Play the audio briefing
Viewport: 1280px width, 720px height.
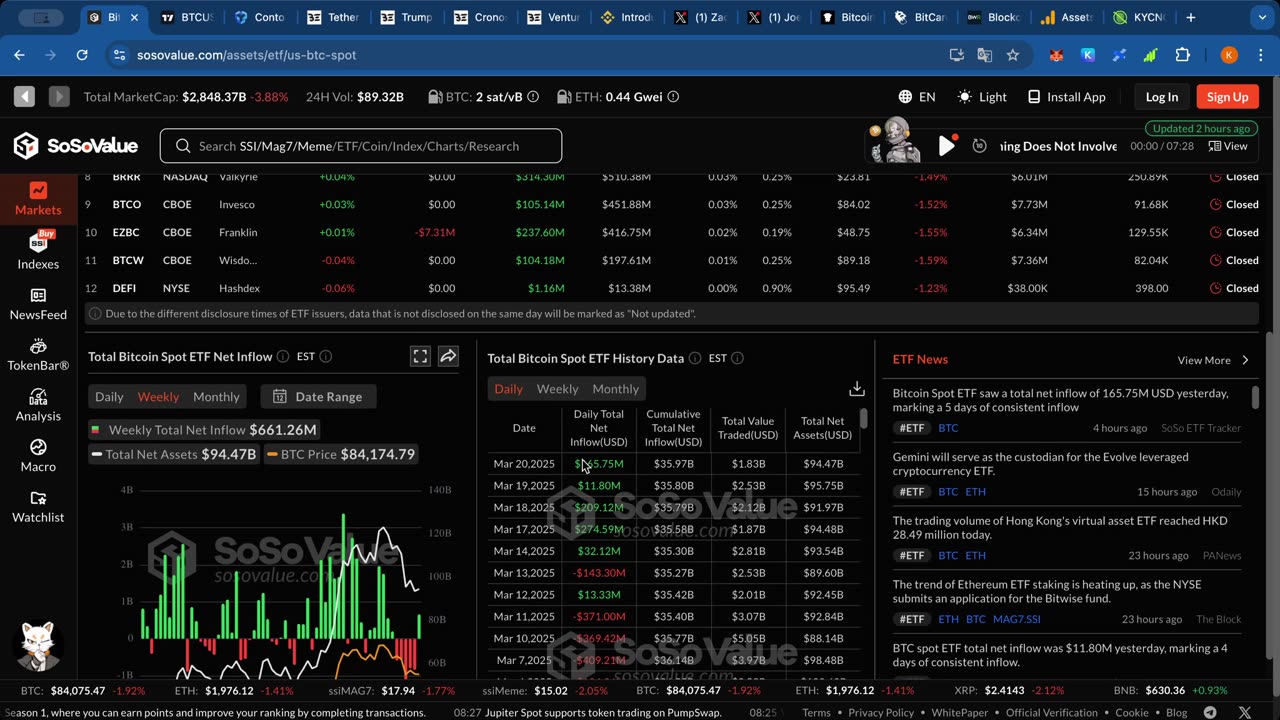(946, 146)
